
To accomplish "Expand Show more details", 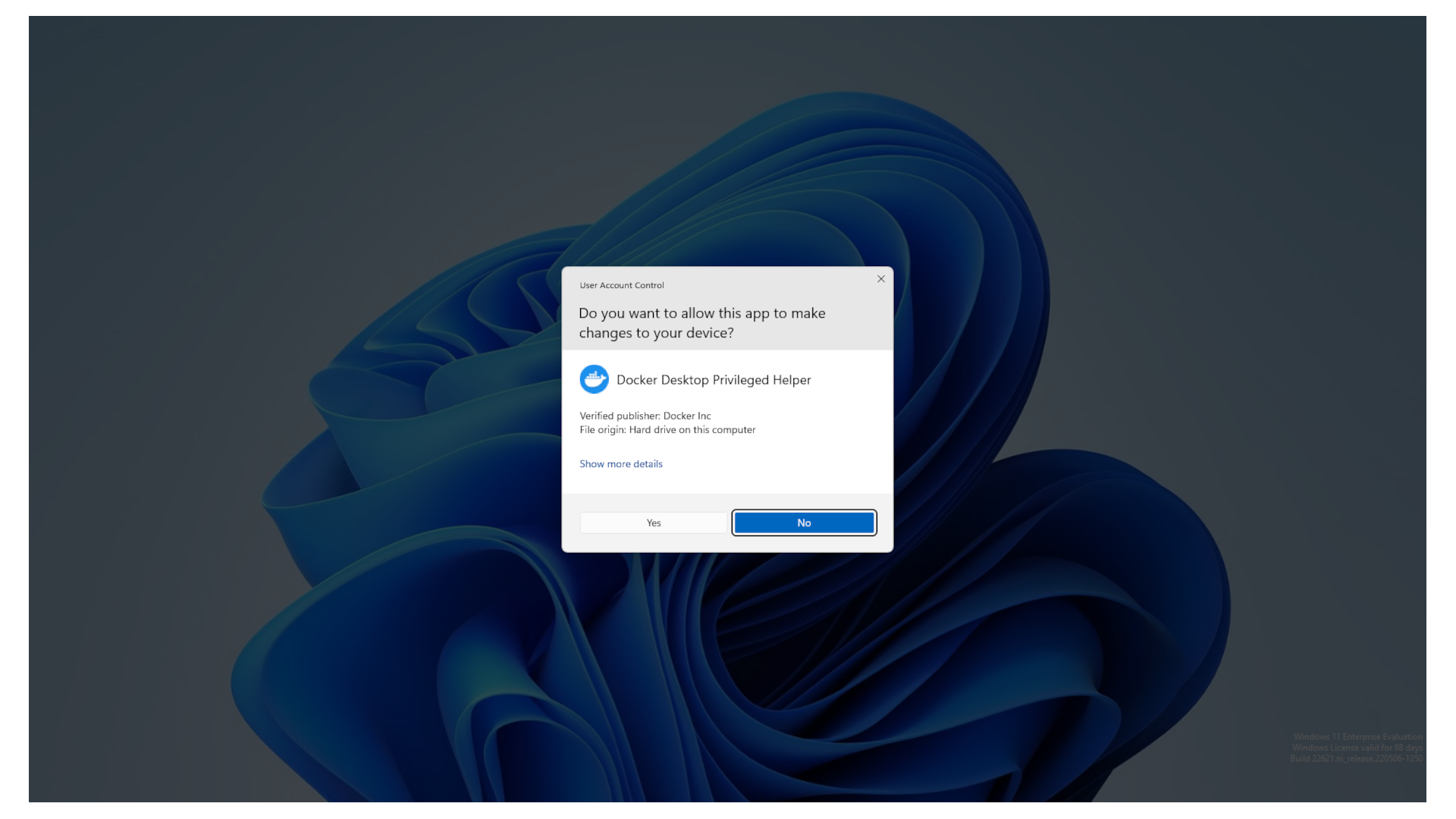I will pyautogui.click(x=621, y=463).
